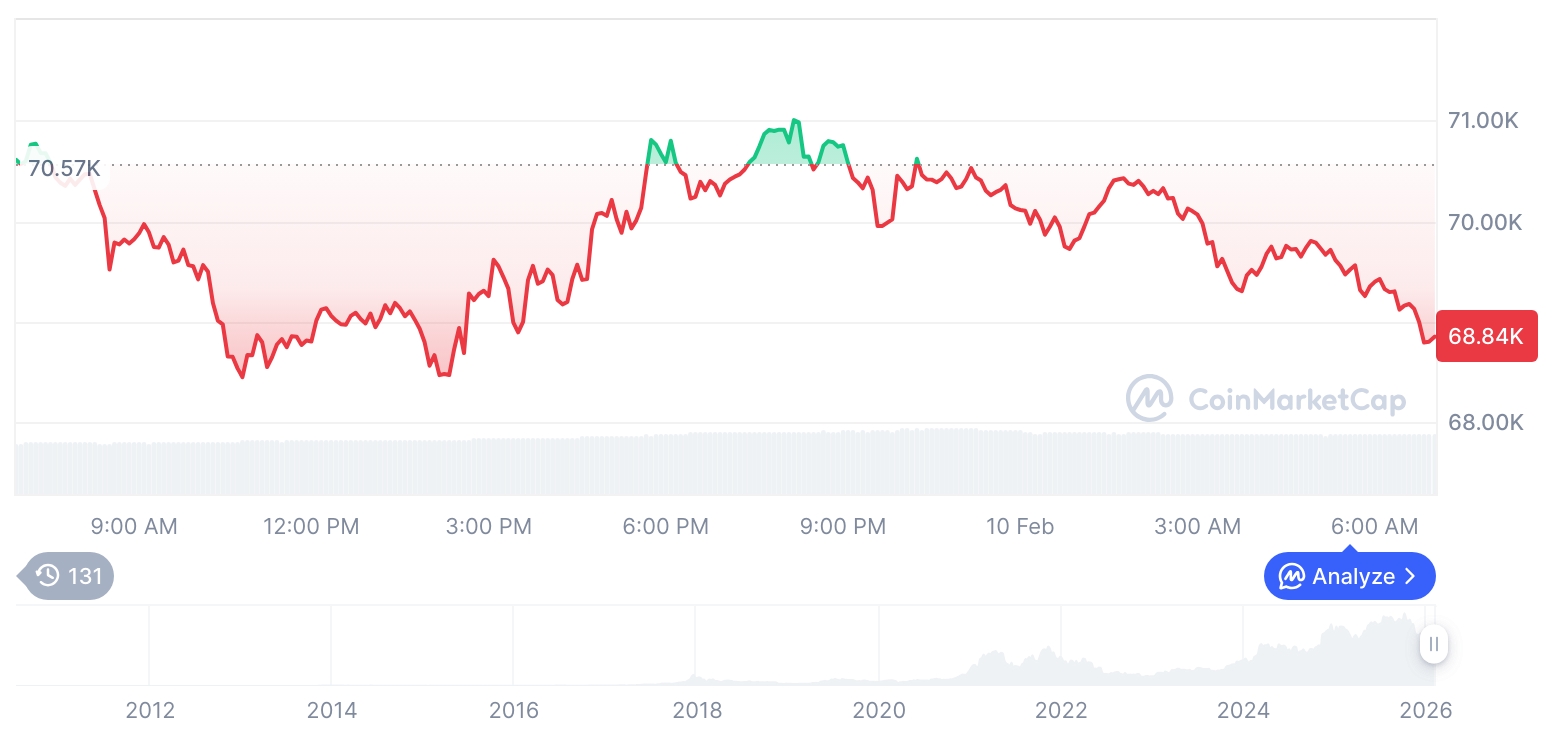Click the 6:00 PM time axis label

click(665, 526)
